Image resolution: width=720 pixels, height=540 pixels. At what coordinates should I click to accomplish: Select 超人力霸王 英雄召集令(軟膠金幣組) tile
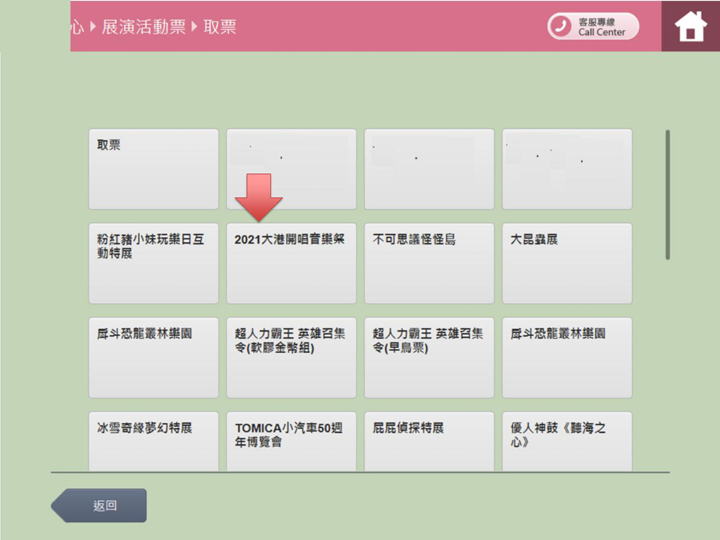coord(291,357)
